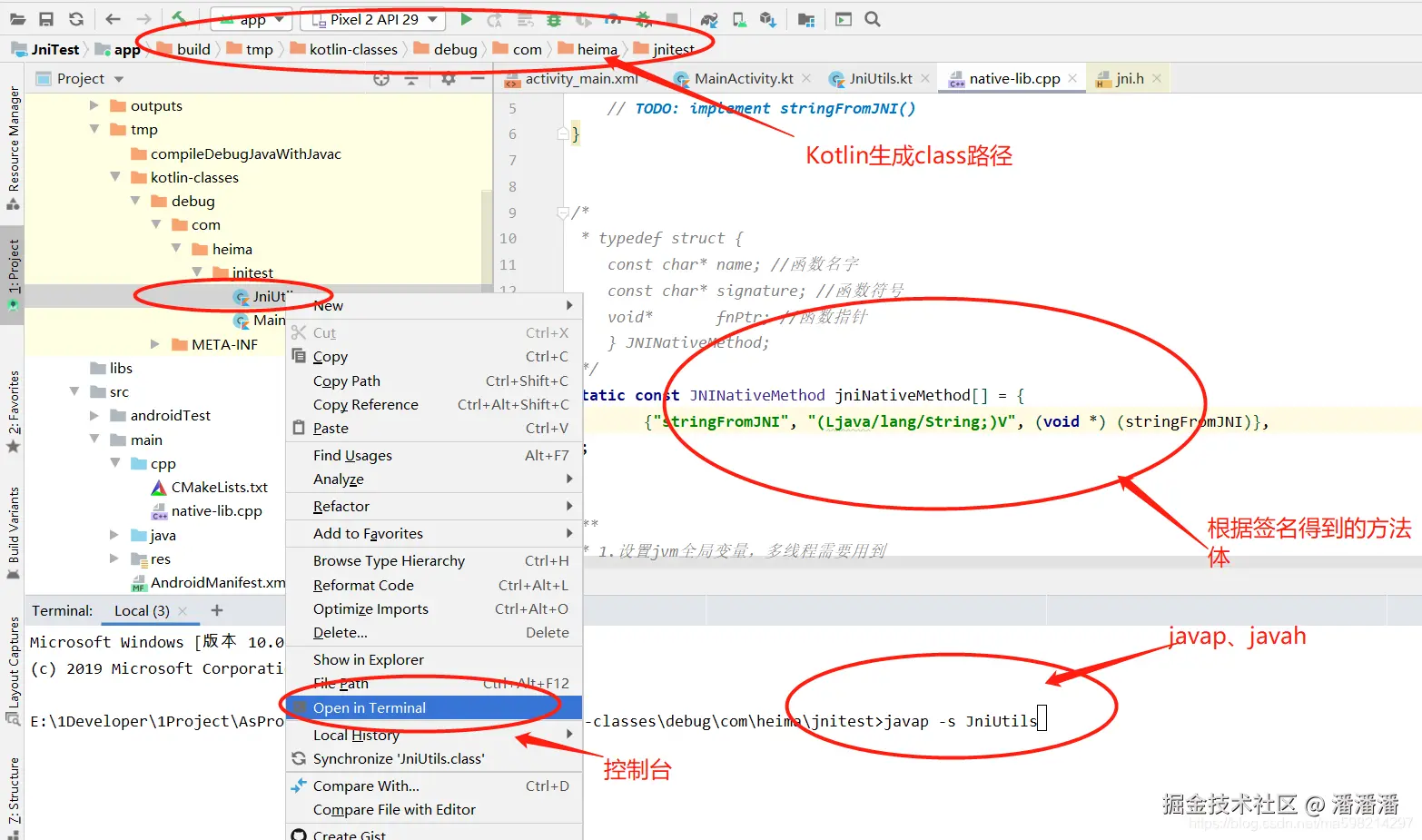Image resolution: width=1422 pixels, height=840 pixels.
Task: Open the Build Variants tool window
Action: click(13, 533)
